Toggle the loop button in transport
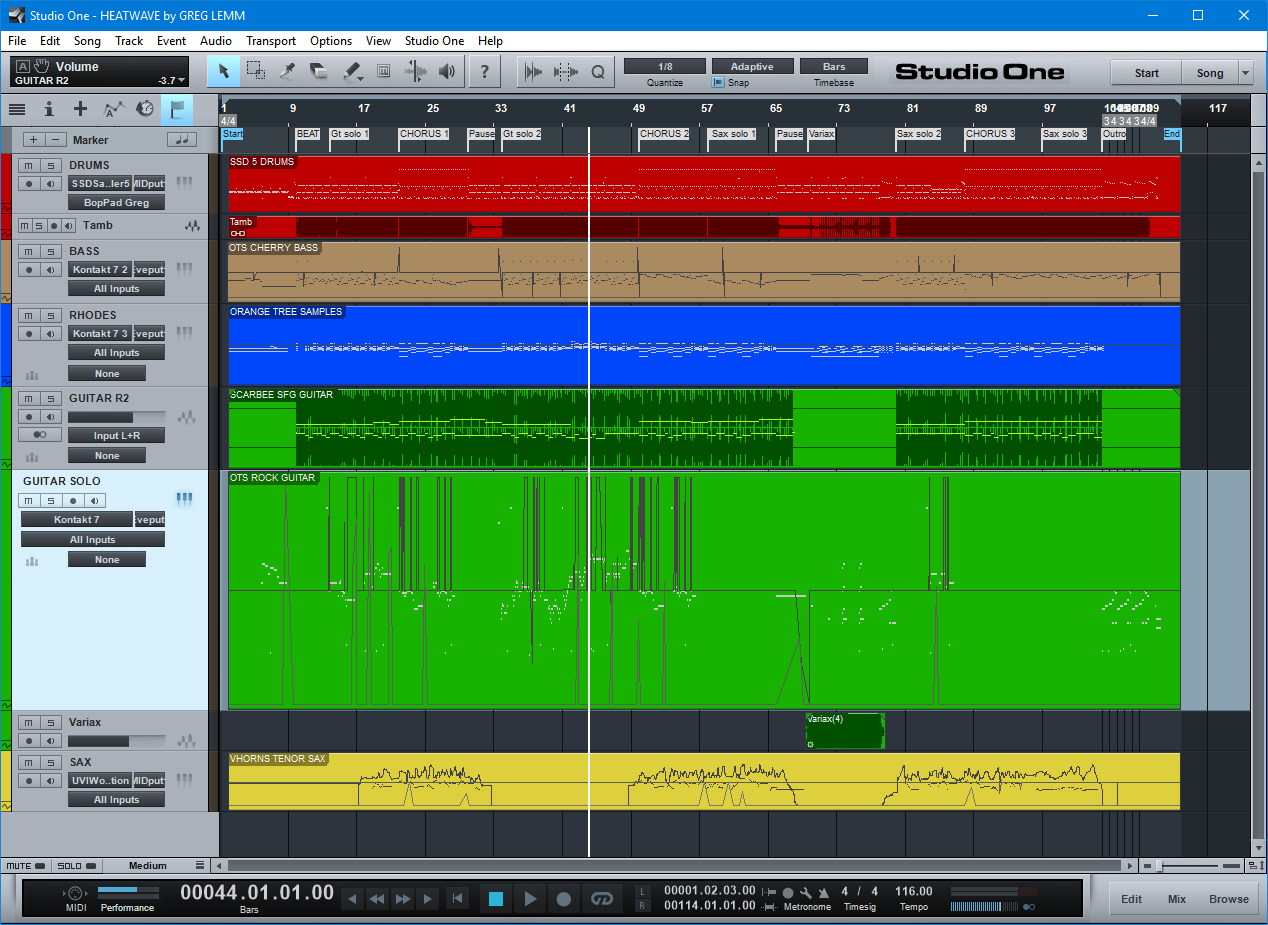The image size is (1268, 925). [601, 899]
